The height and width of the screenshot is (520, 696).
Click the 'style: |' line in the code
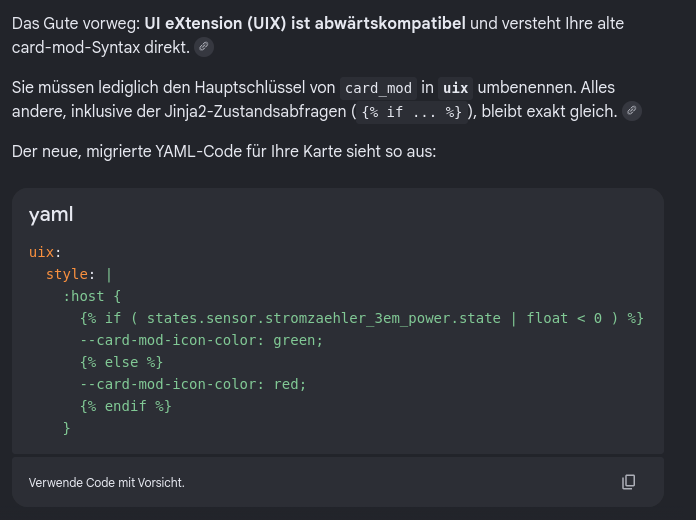(79, 274)
